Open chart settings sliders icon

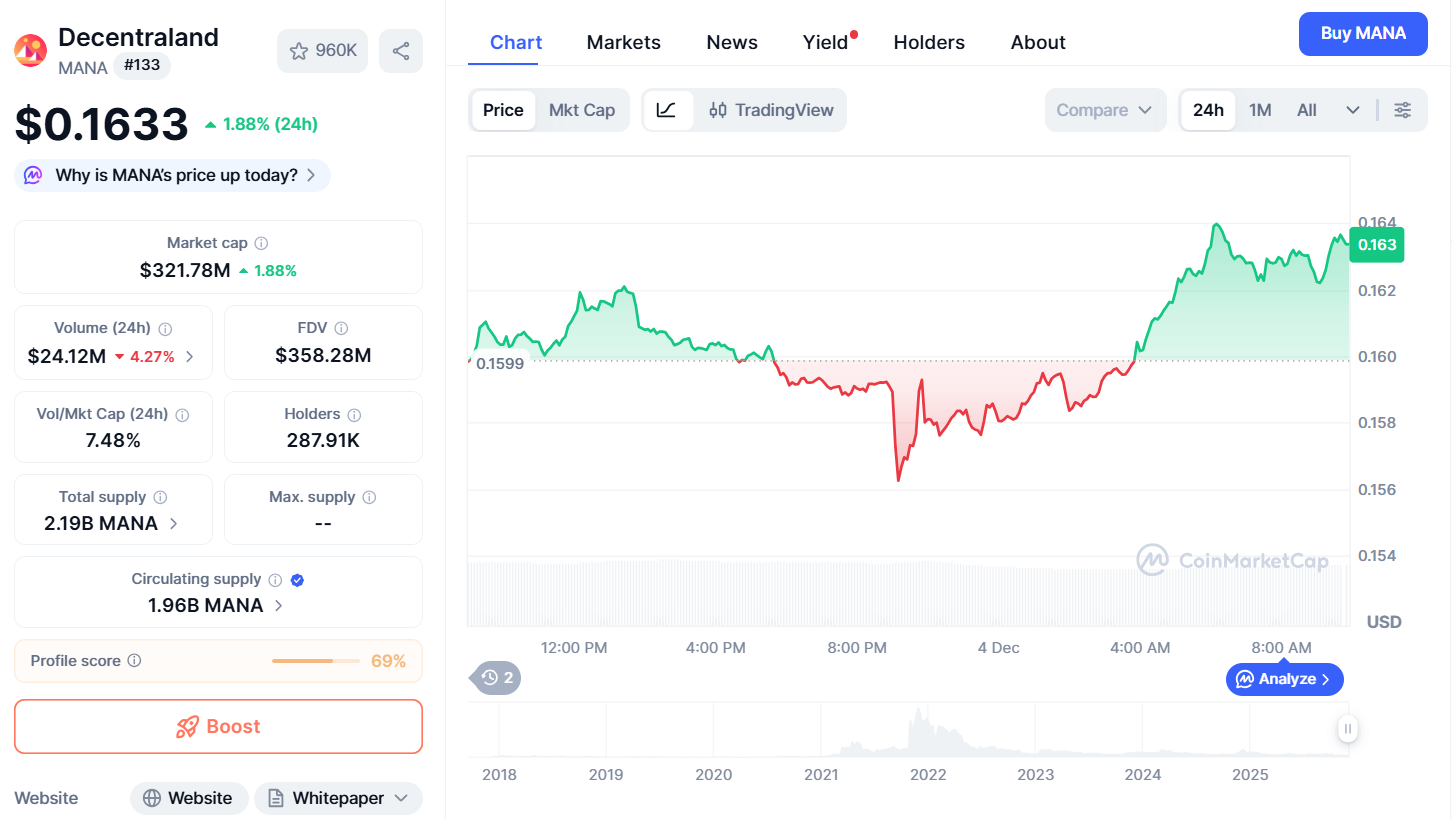(x=1403, y=110)
